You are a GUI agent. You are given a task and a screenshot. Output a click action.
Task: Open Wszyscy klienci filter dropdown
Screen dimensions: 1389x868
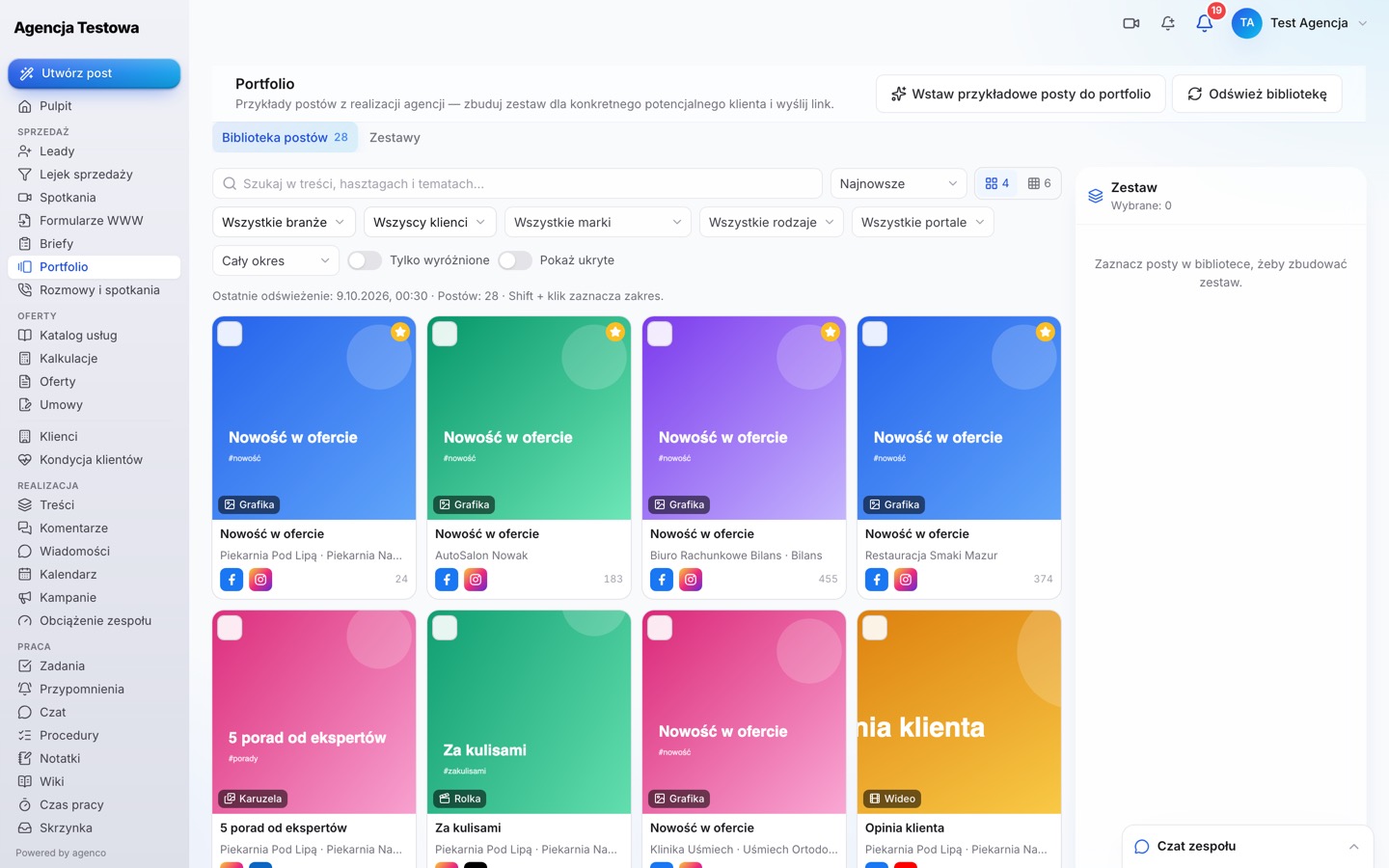[x=430, y=222]
